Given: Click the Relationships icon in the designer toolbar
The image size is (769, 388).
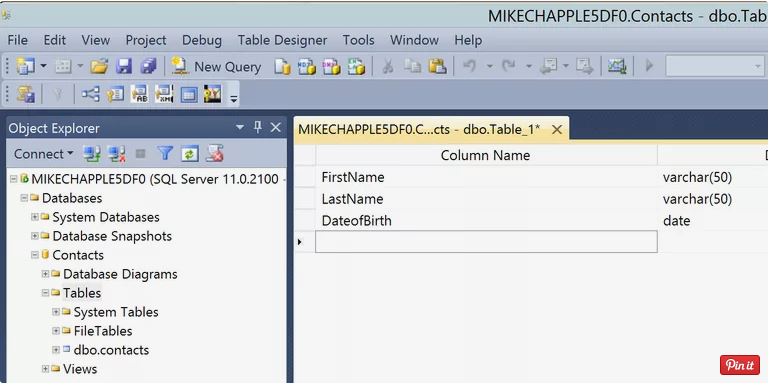Looking at the screenshot, I should (90, 94).
